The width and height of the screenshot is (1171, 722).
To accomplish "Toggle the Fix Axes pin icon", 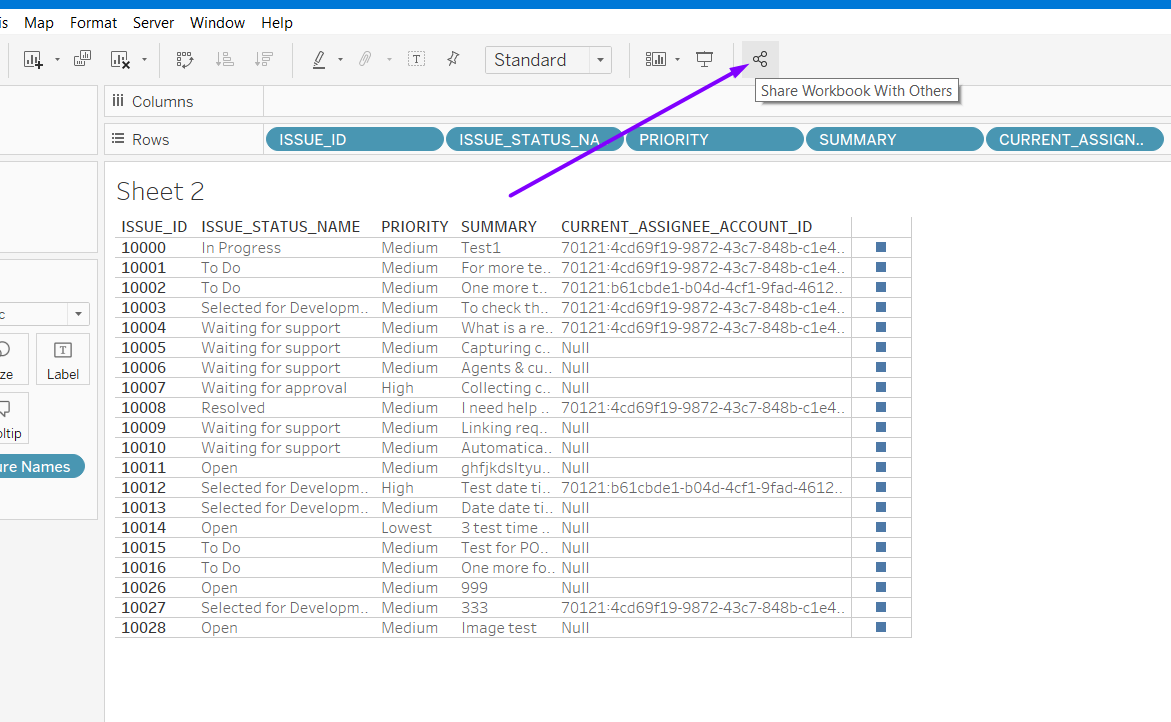I will pyautogui.click(x=453, y=60).
